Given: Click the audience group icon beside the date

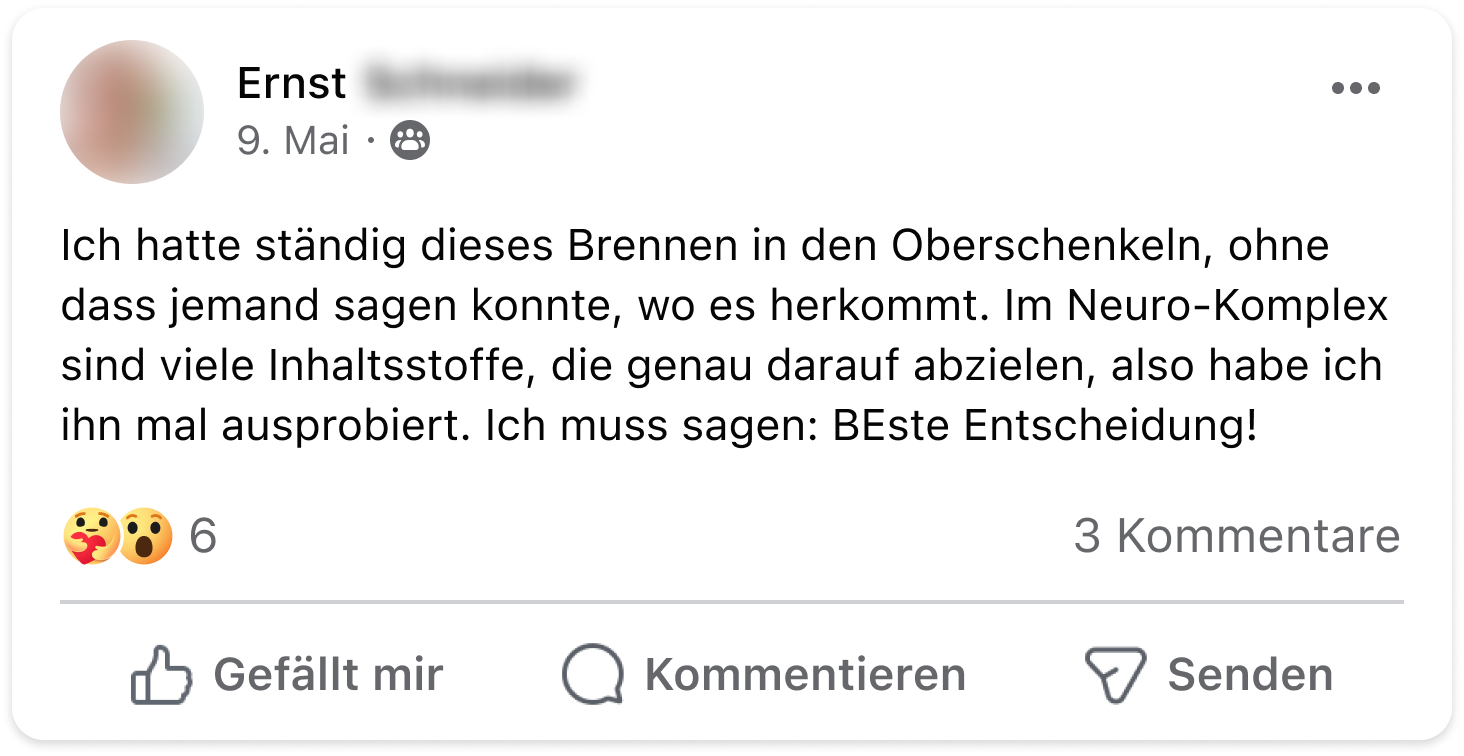Looking at the screenshot, I should [x=409, y=142].
